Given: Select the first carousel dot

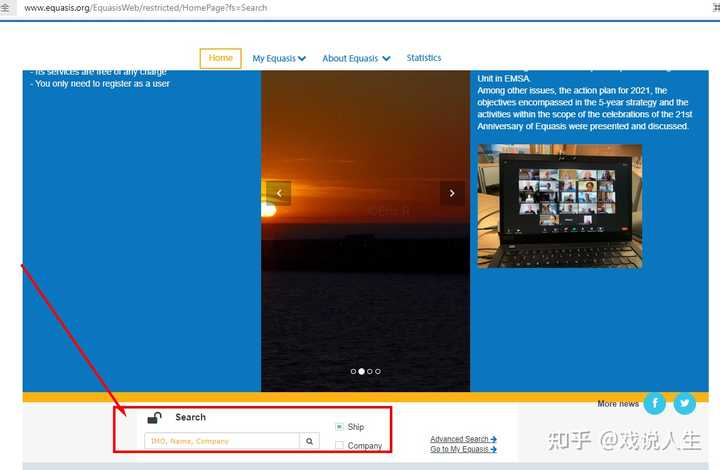Looking at the screenshot, I should [353, 371].
